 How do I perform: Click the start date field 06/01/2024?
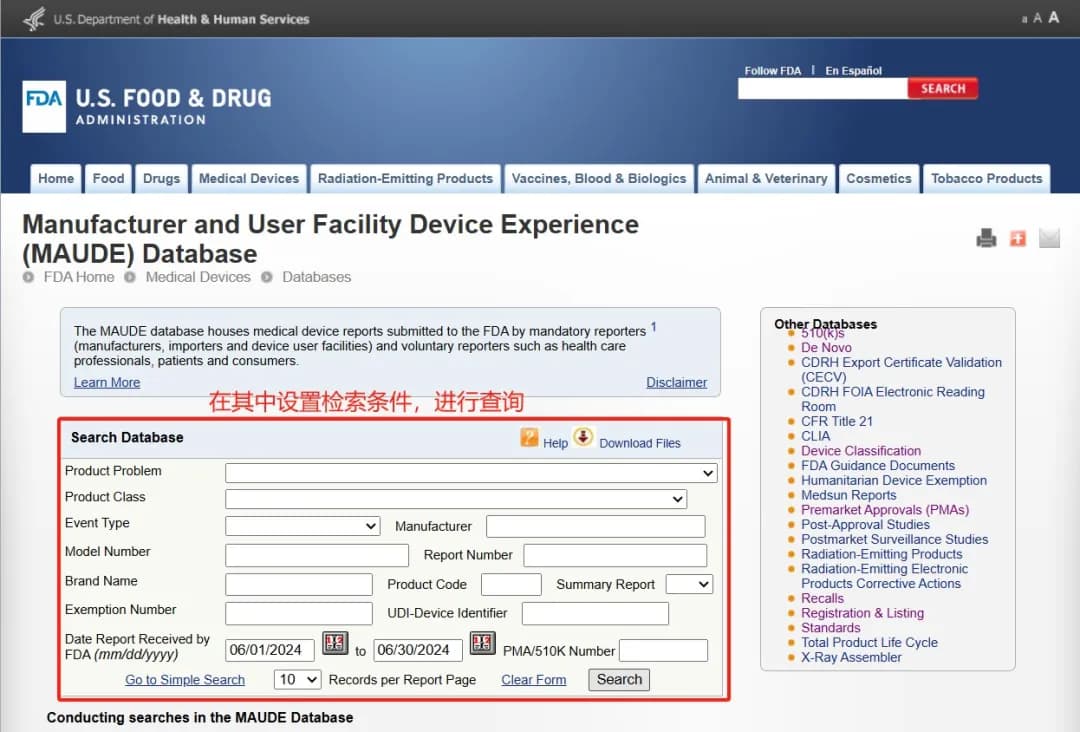(x=270, y=651)
